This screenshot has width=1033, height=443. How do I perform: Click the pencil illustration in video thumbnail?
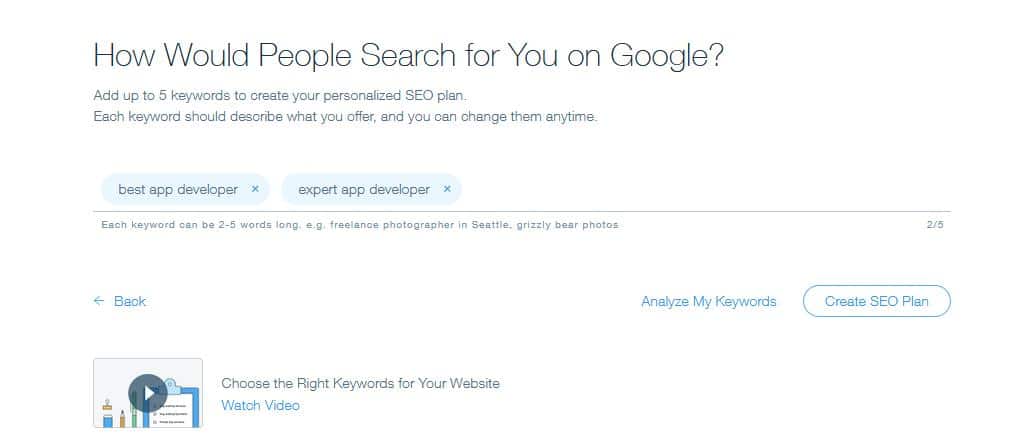pyautogui.click(x=122, y=418)
